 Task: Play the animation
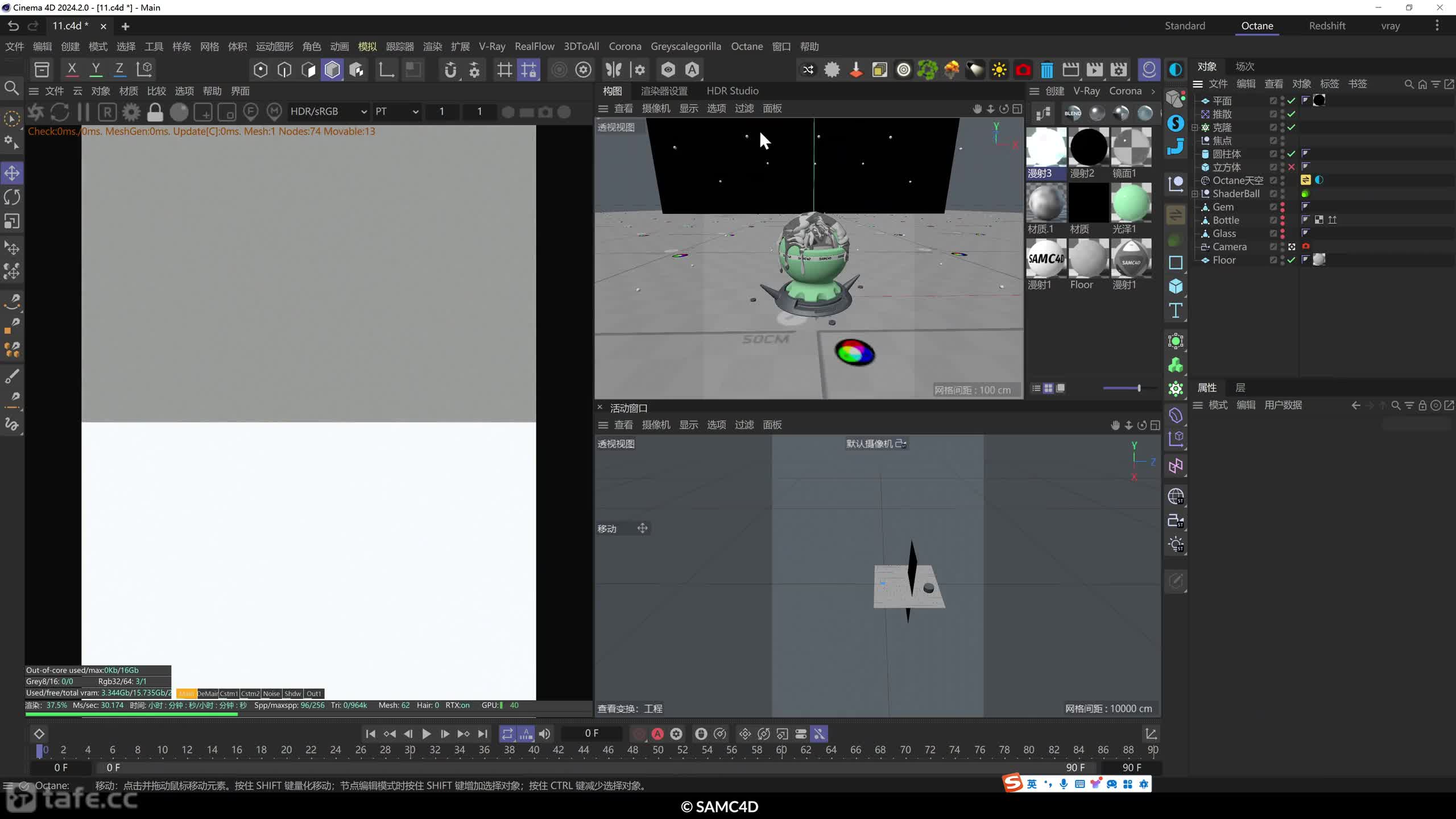pos(426,734)
